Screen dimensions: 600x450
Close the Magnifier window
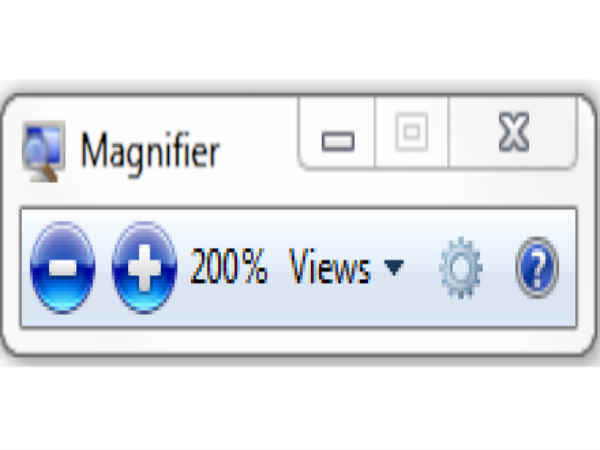pos(513,133)
